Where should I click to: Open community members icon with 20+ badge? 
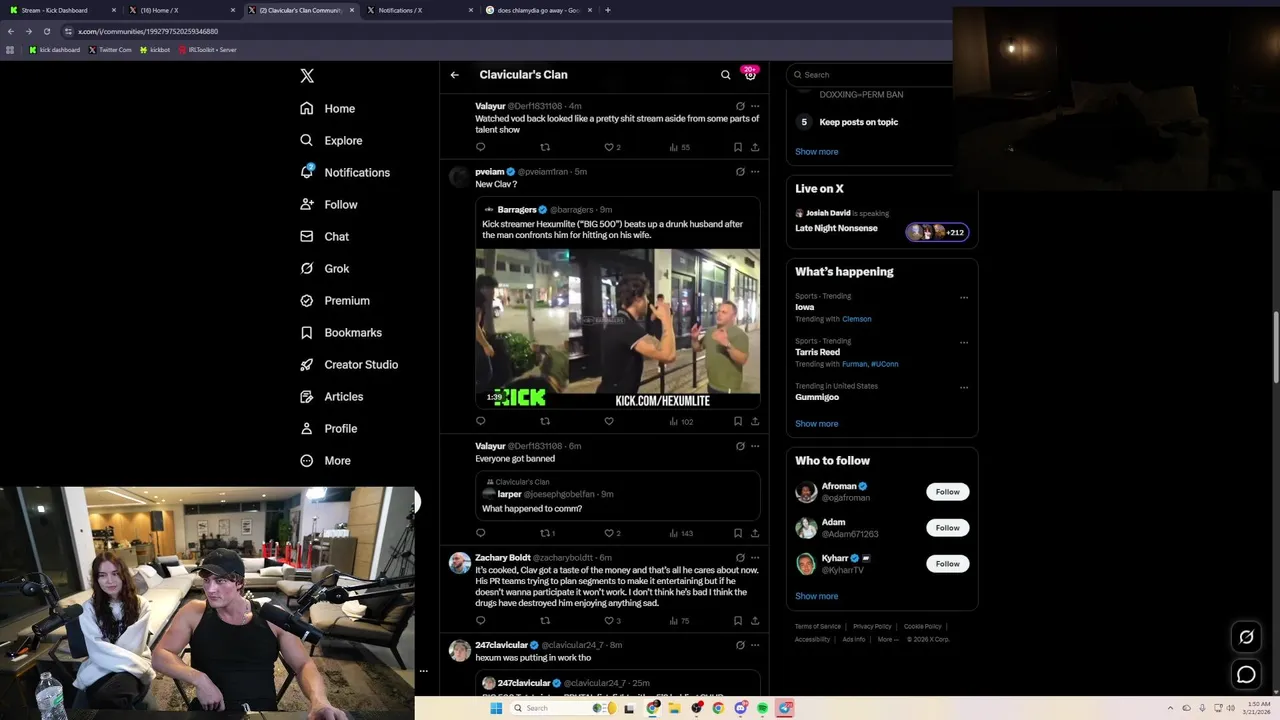click(x=750, y=75)
